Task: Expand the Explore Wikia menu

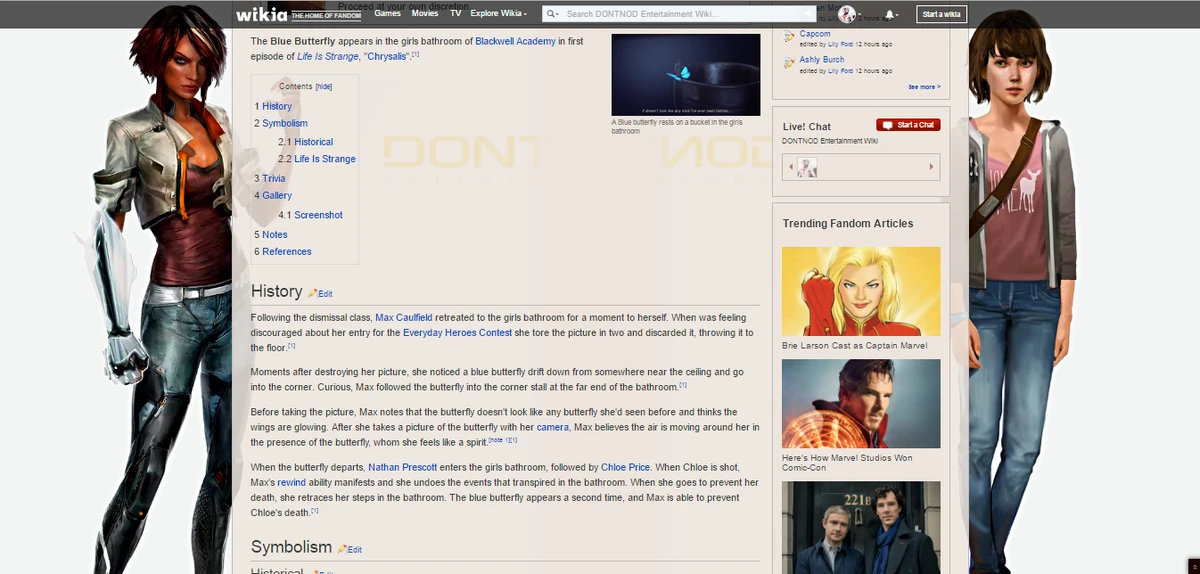Action: pos(499,14)
